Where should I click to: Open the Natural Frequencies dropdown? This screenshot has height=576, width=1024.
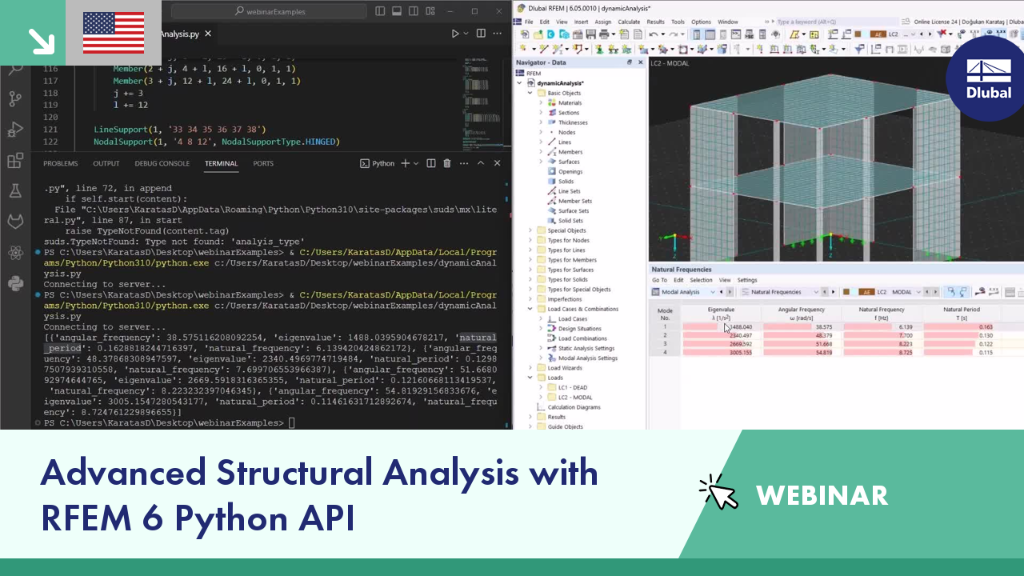(x=780, y=292)
